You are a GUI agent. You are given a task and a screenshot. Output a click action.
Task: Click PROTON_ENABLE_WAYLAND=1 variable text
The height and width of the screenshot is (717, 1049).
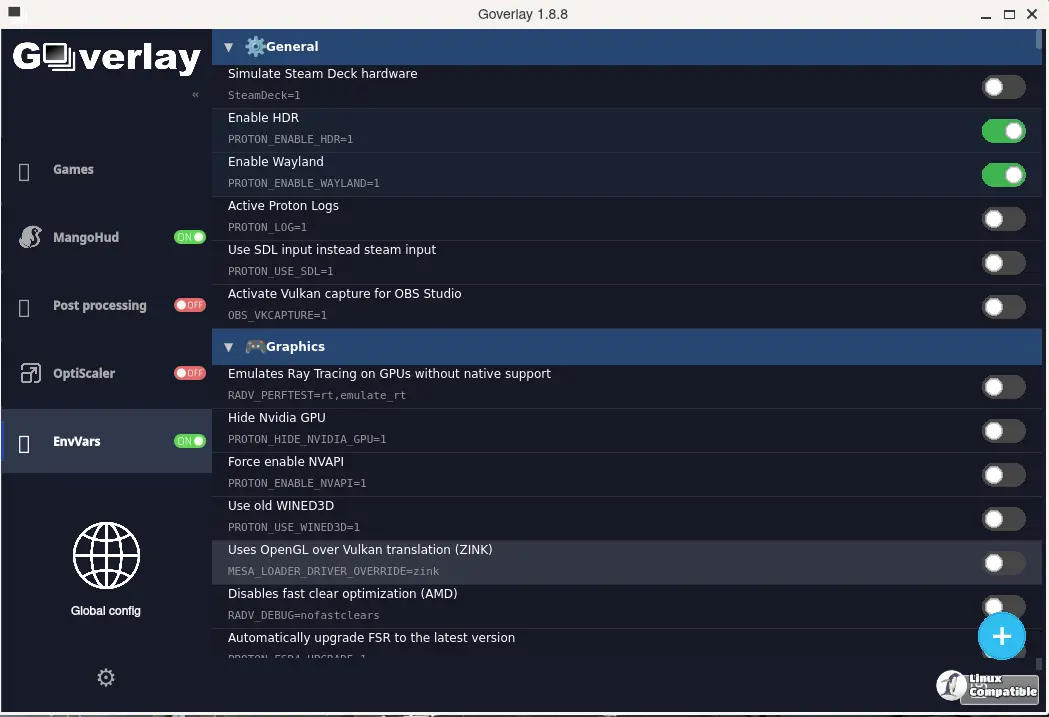tap(304, 183)
